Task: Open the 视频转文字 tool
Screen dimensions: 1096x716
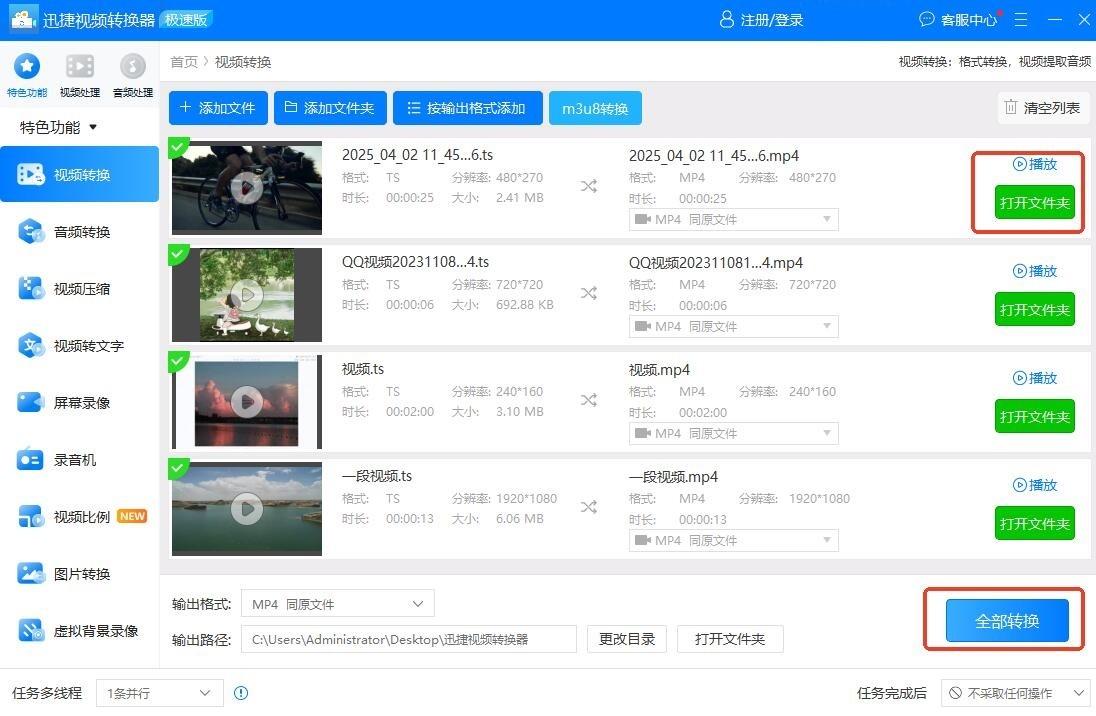Action: pos(80,346)
